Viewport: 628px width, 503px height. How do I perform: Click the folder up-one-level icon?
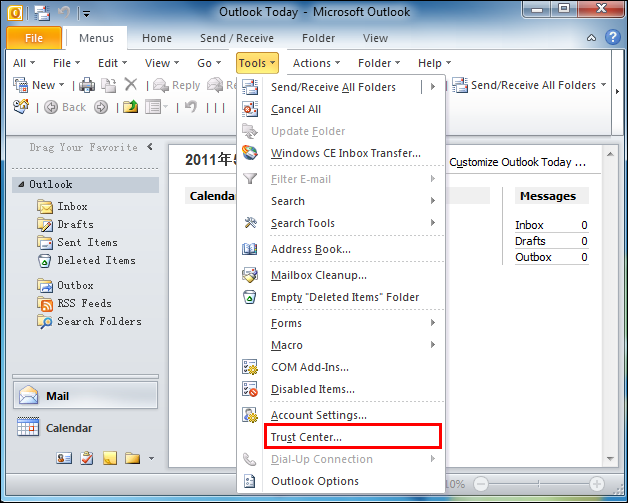131,107
